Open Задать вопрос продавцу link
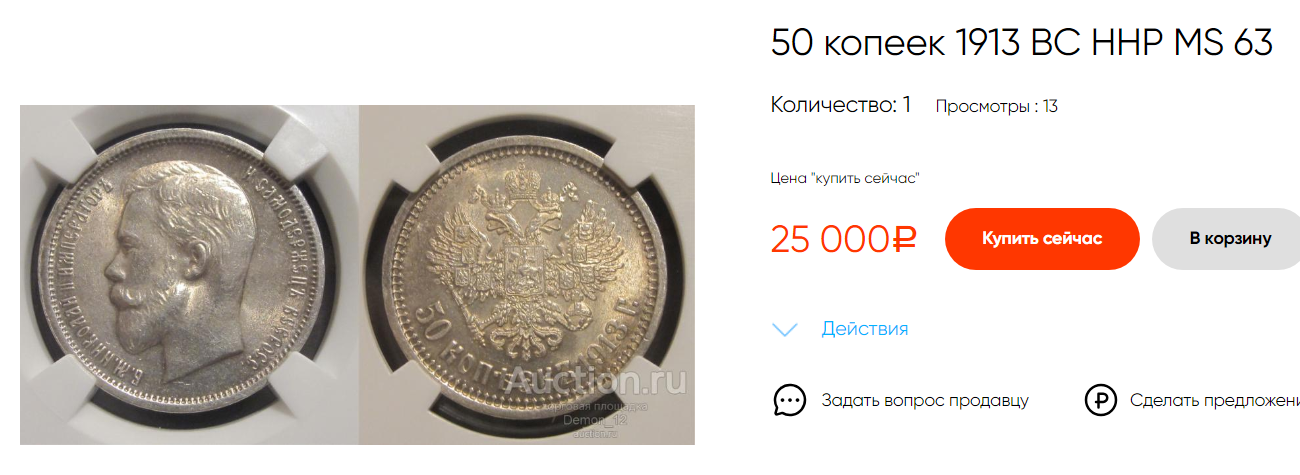The height and width of the screenshot is (475, 1300). pos(925,400)
